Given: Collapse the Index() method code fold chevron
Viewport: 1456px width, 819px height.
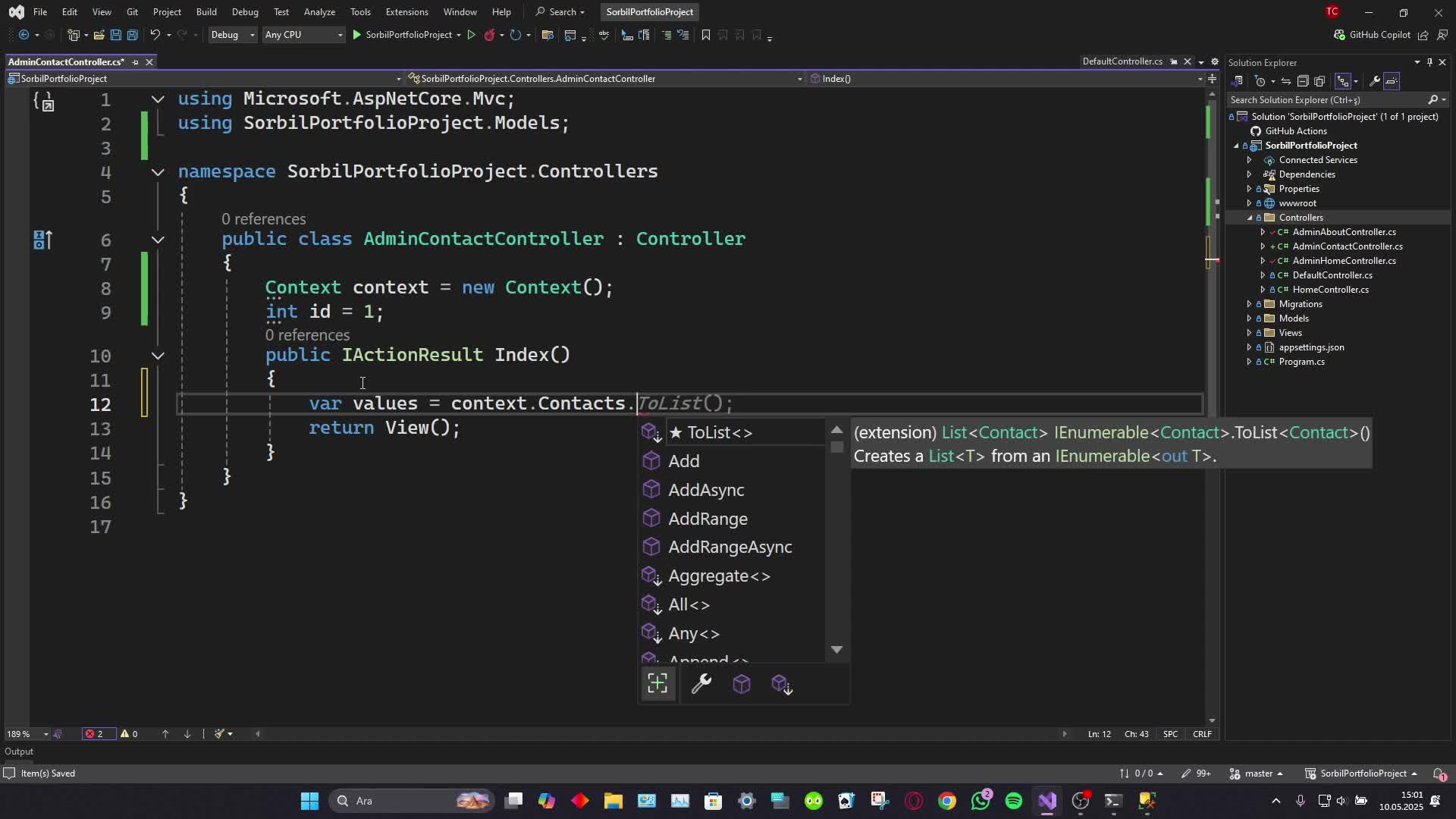Looking at the screenshot, I should tap(158, 356).
